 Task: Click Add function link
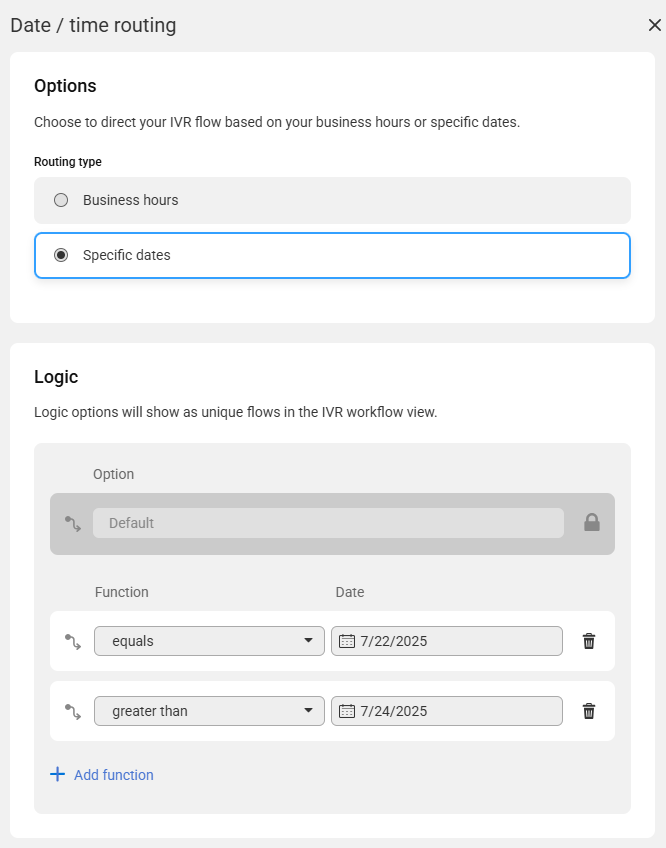click(114, 775)
